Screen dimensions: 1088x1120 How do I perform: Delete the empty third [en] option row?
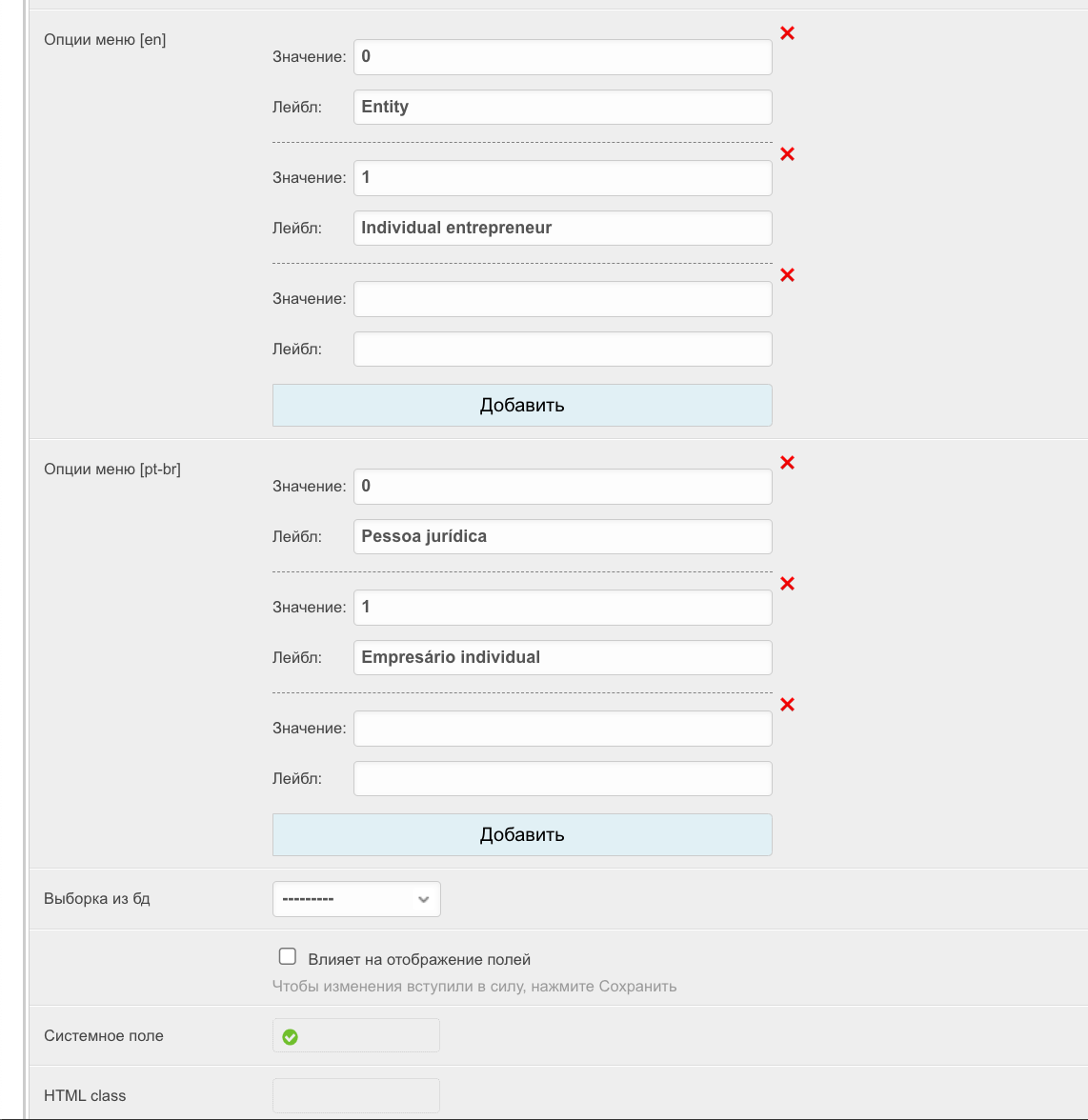point(787,275)
